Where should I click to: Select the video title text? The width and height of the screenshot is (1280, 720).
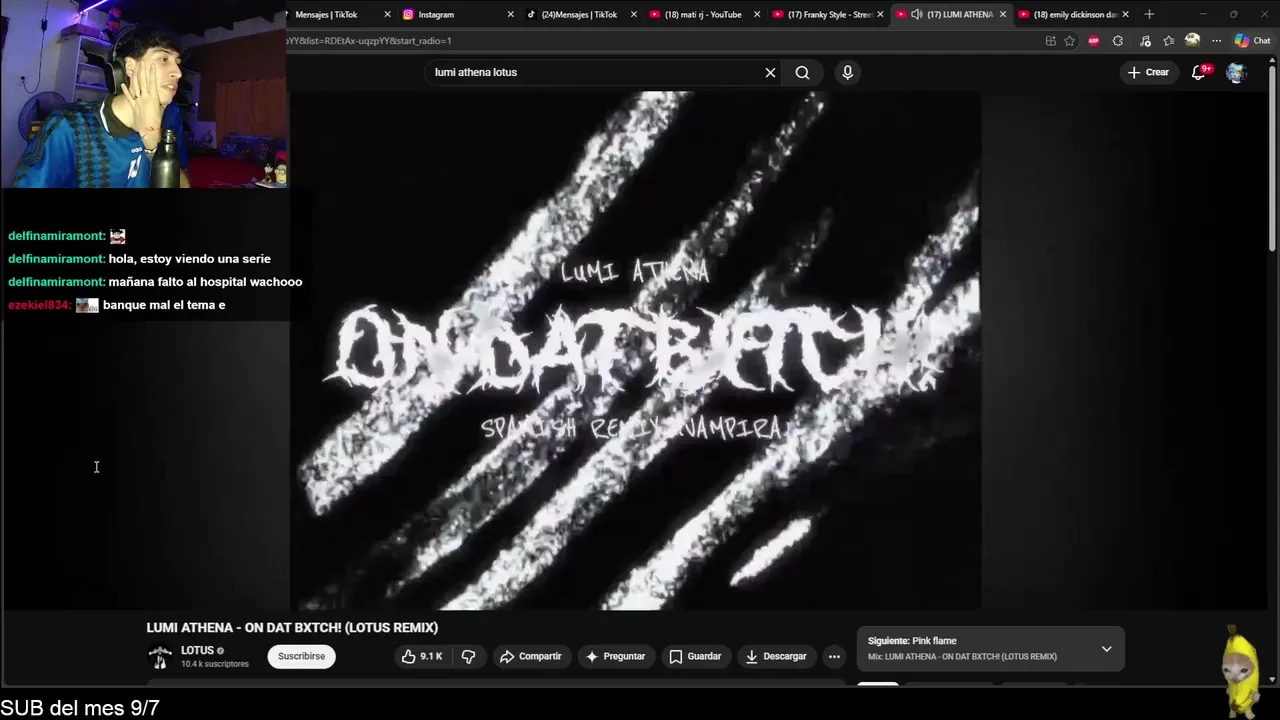[292, 628]
